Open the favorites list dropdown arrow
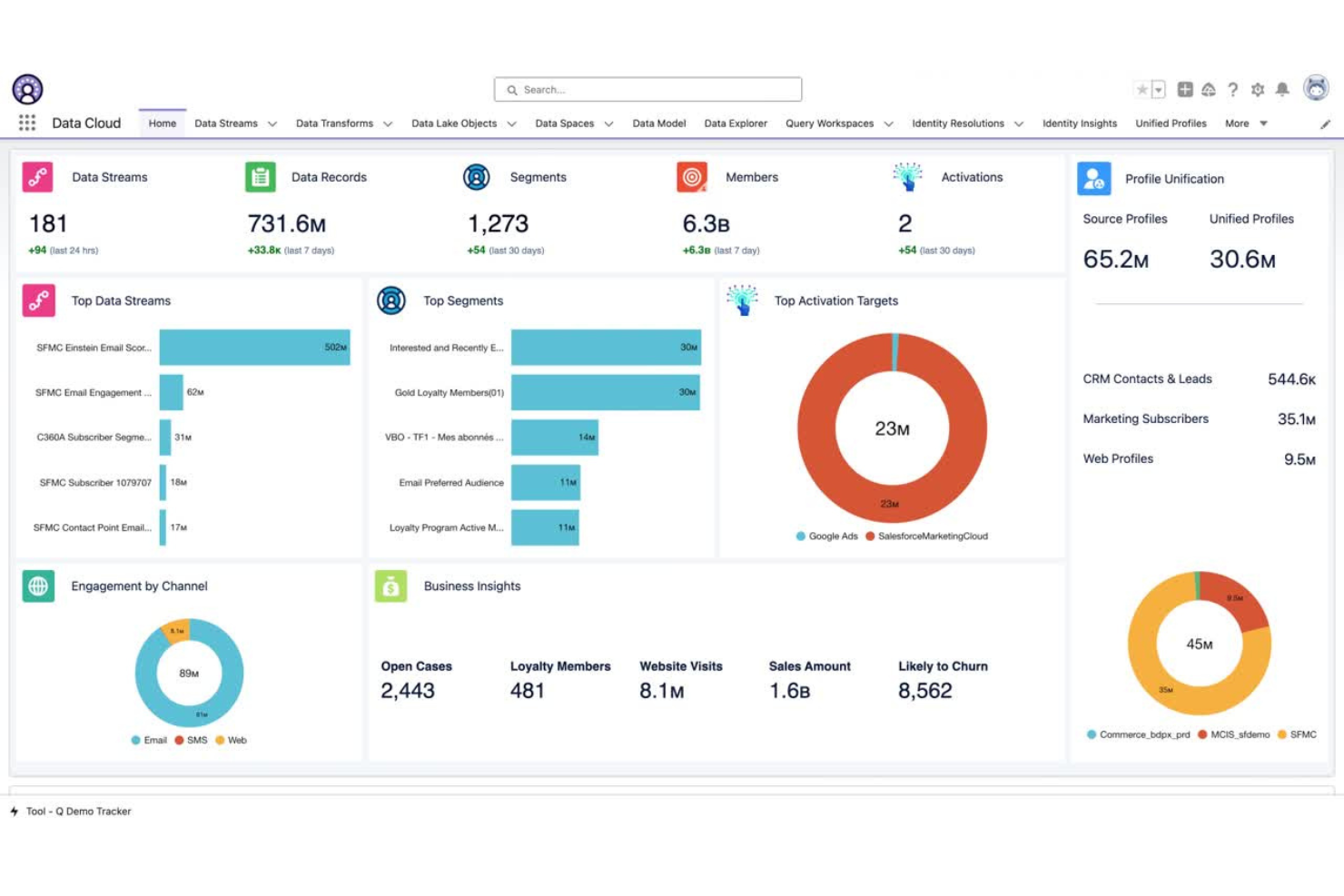Viewport: 1344px width, 896px height. (x=1159, y=89)
